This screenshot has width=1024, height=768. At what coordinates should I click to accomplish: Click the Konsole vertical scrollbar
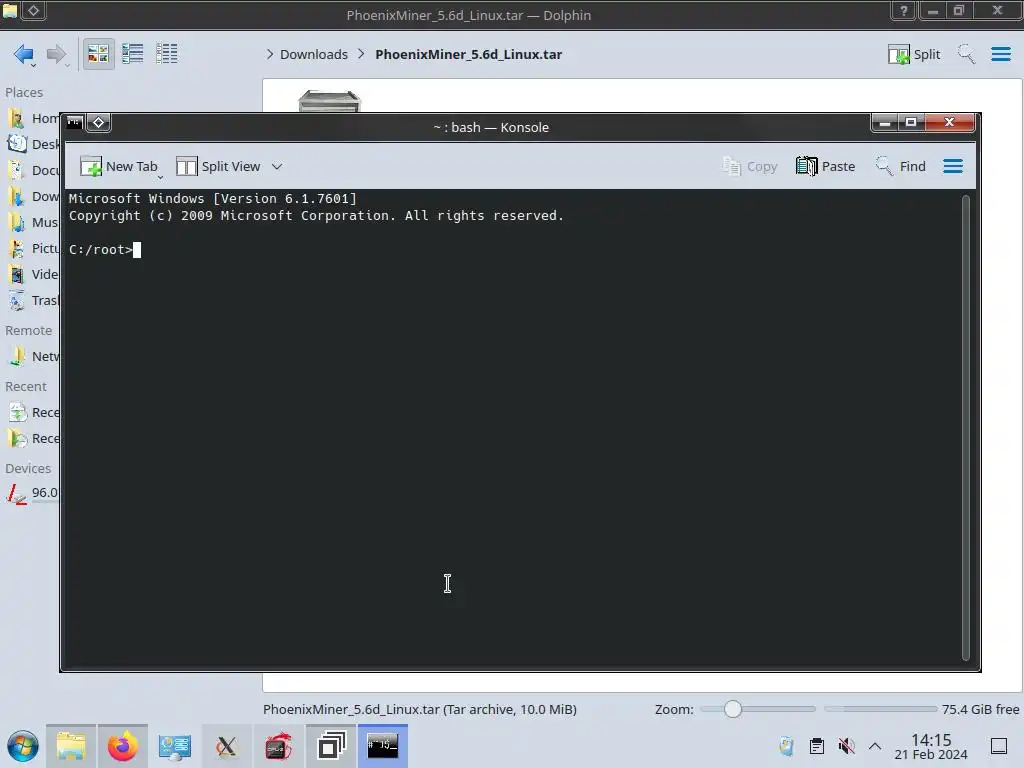(x=965, y=428)
